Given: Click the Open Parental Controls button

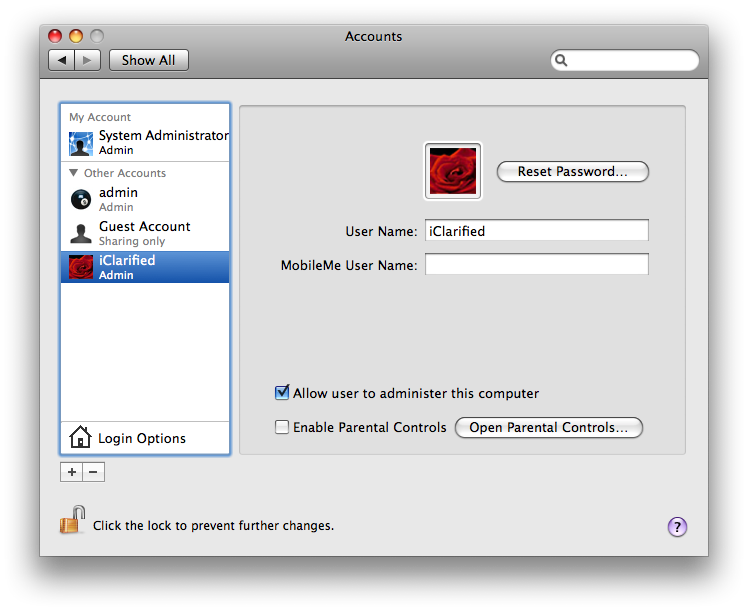Looking at the screenshot, I should [x=548, y=427].
